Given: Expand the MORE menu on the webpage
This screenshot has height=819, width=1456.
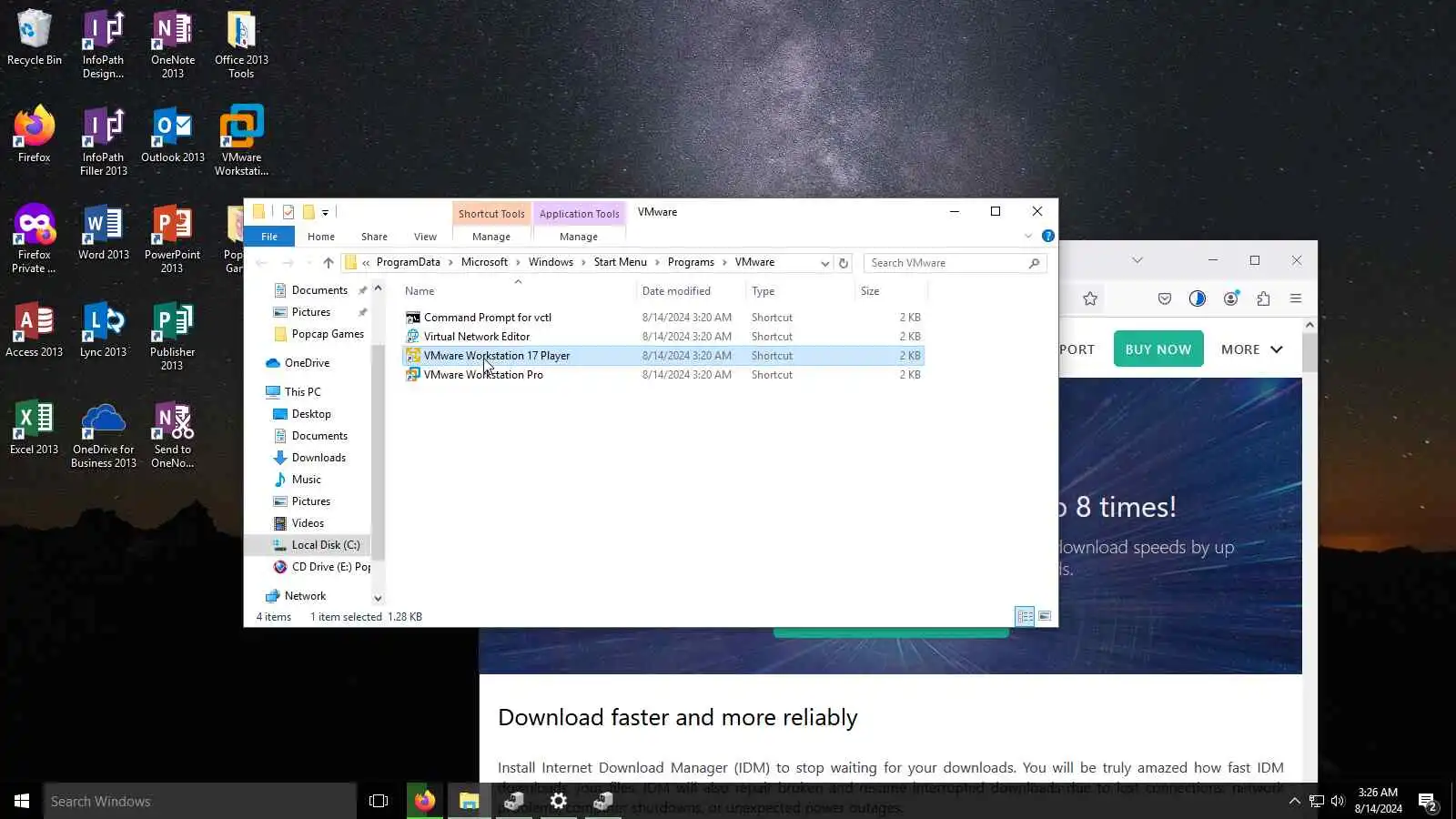Looking at the screenshot, I should [1252, 349].
